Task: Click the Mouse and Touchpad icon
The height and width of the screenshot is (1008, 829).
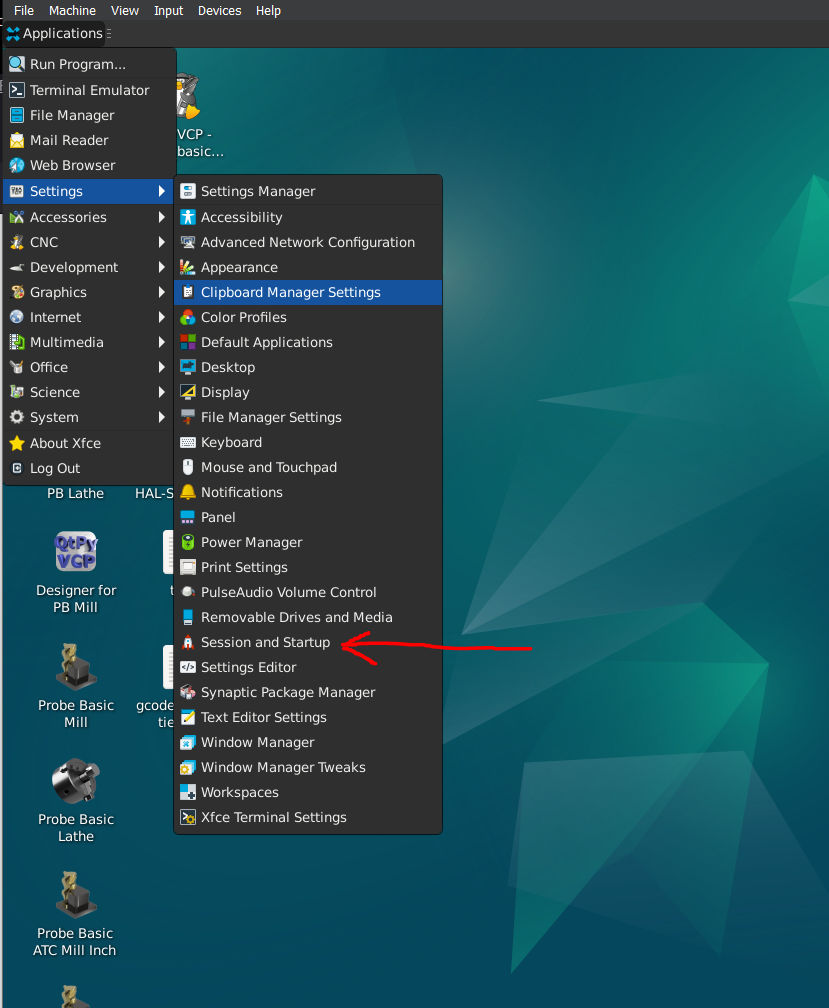Action: pos(188,467)
